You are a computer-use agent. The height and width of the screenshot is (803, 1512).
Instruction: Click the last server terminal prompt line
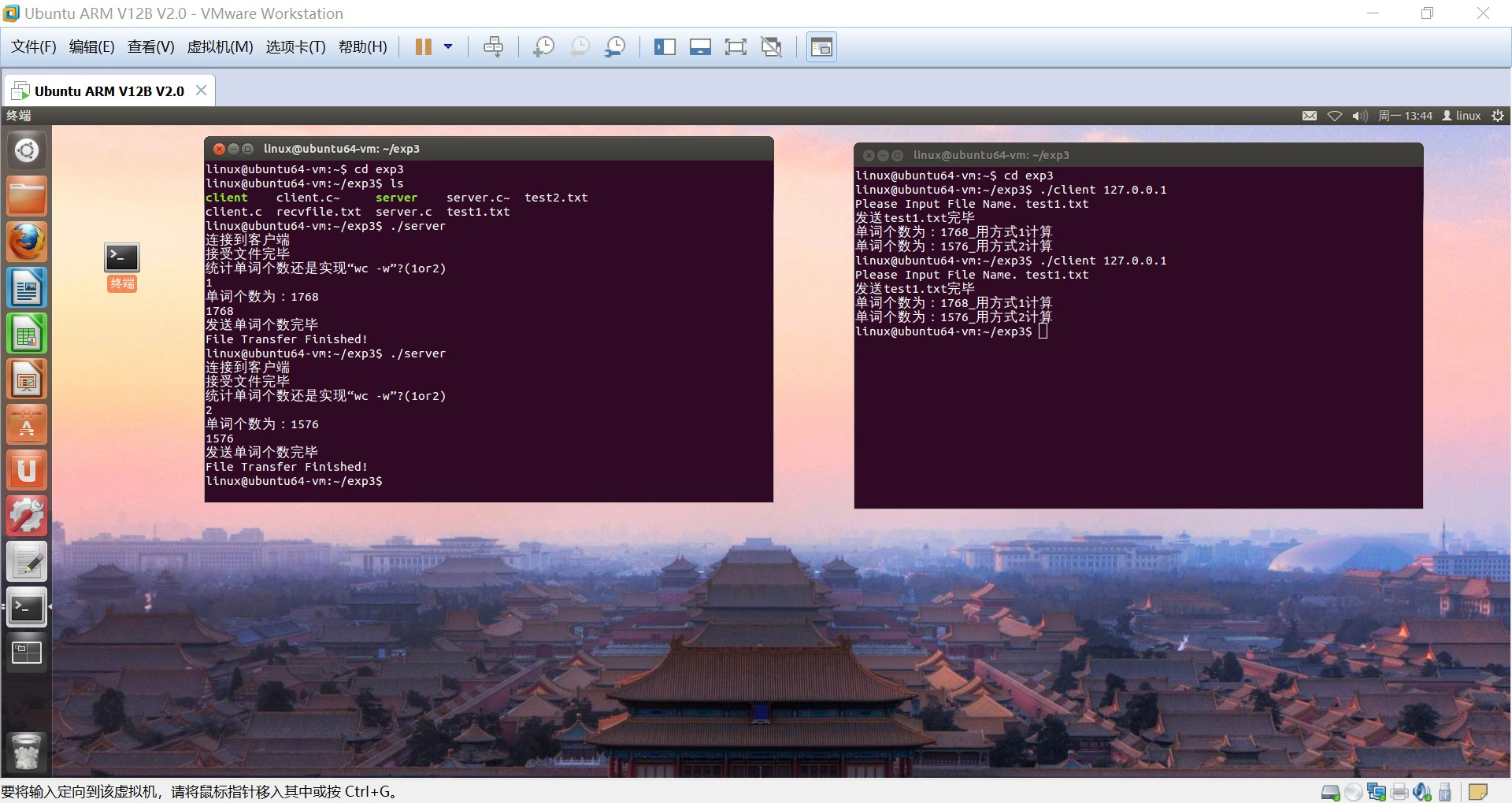(x=294, y=481)
